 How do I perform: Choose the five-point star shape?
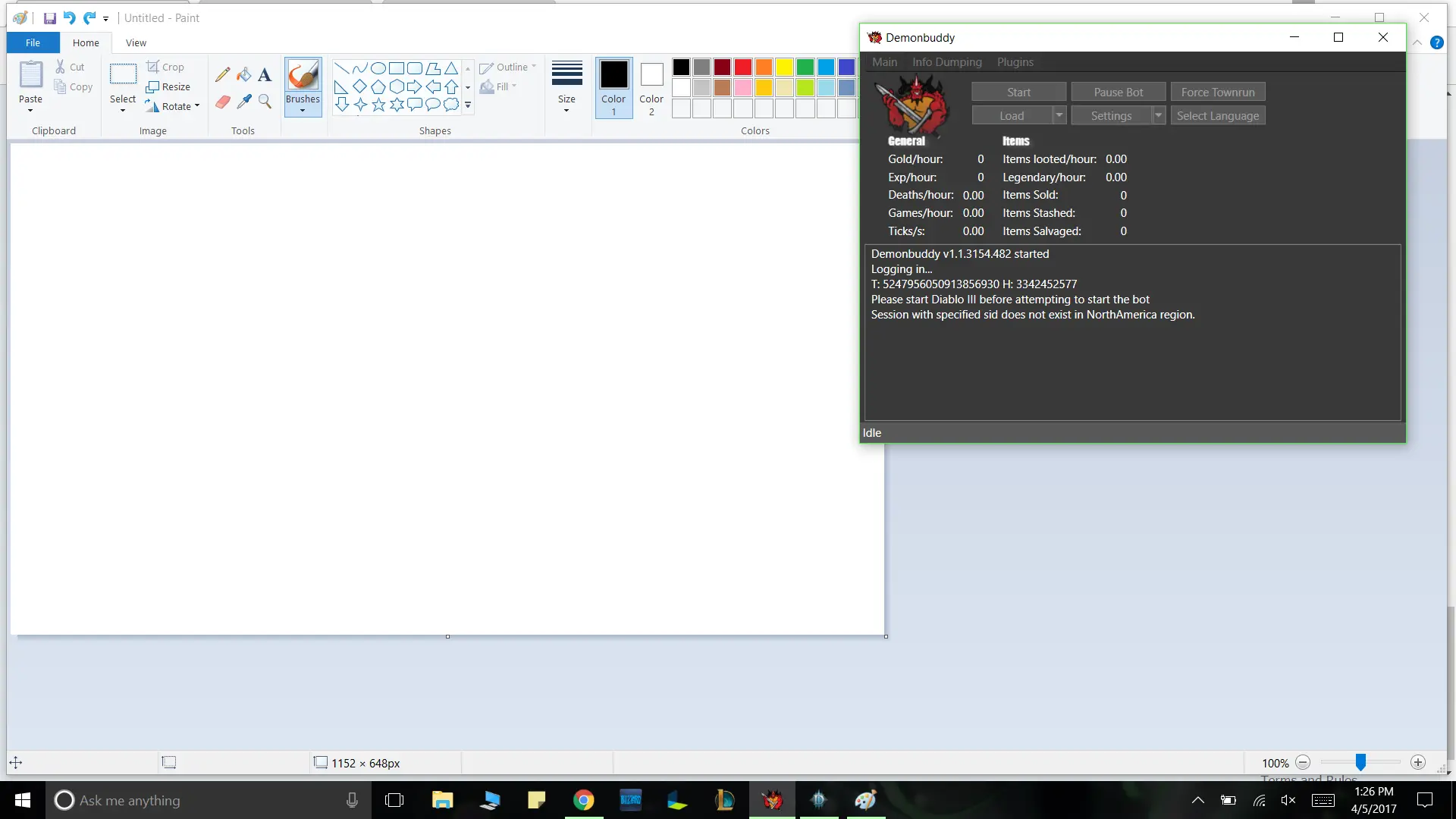point(378,105)
